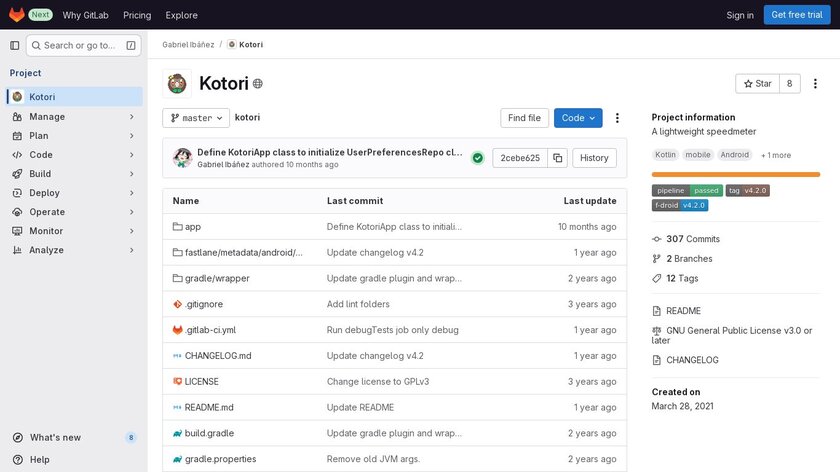Open the History button
The image size is (840, 472).
pos(594,158)
